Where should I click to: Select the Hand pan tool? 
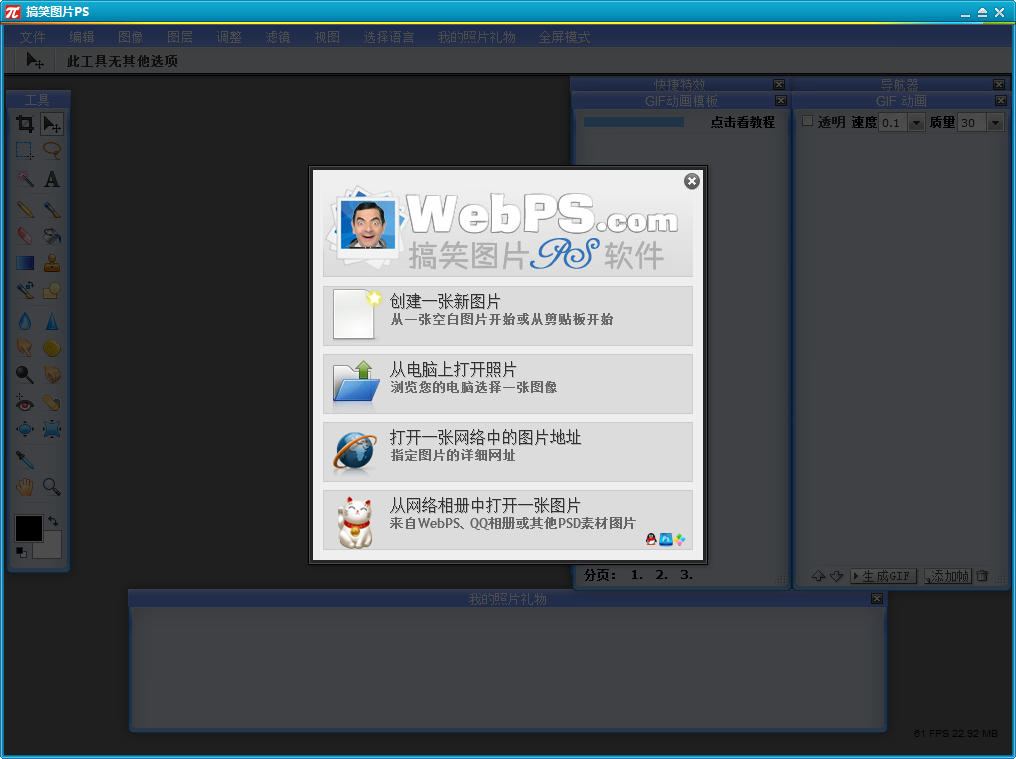pyautogui.click(x=25, y=487)
